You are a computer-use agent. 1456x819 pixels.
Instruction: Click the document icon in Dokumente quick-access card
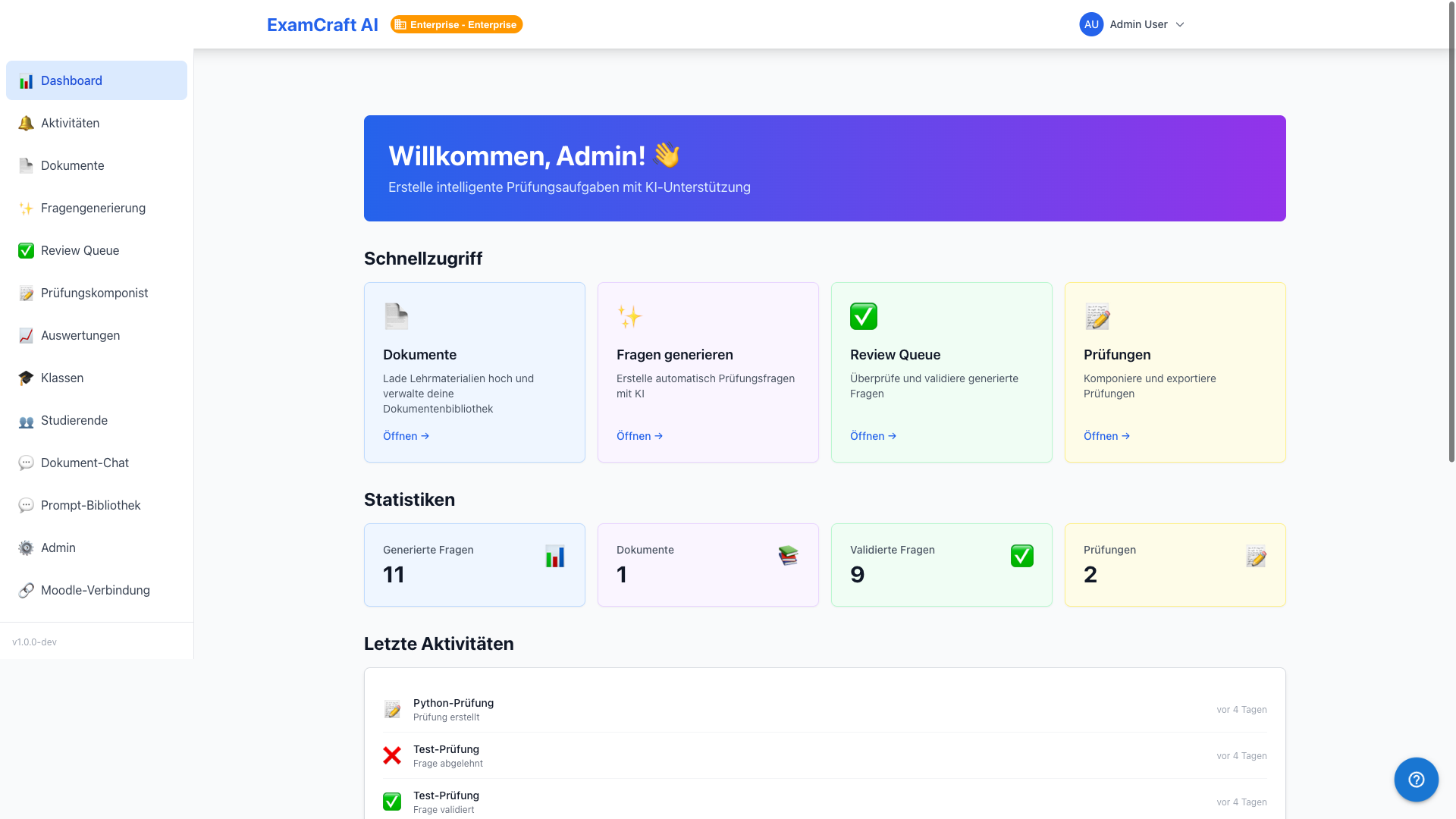(396, 316)
